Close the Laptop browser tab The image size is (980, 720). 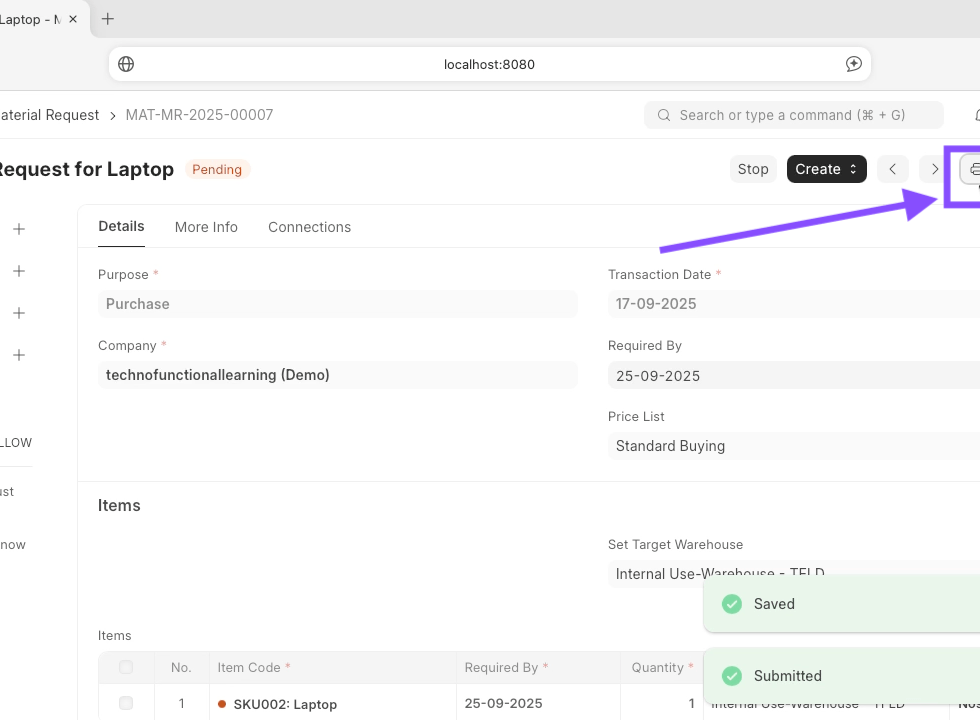[x=73, y=19]
